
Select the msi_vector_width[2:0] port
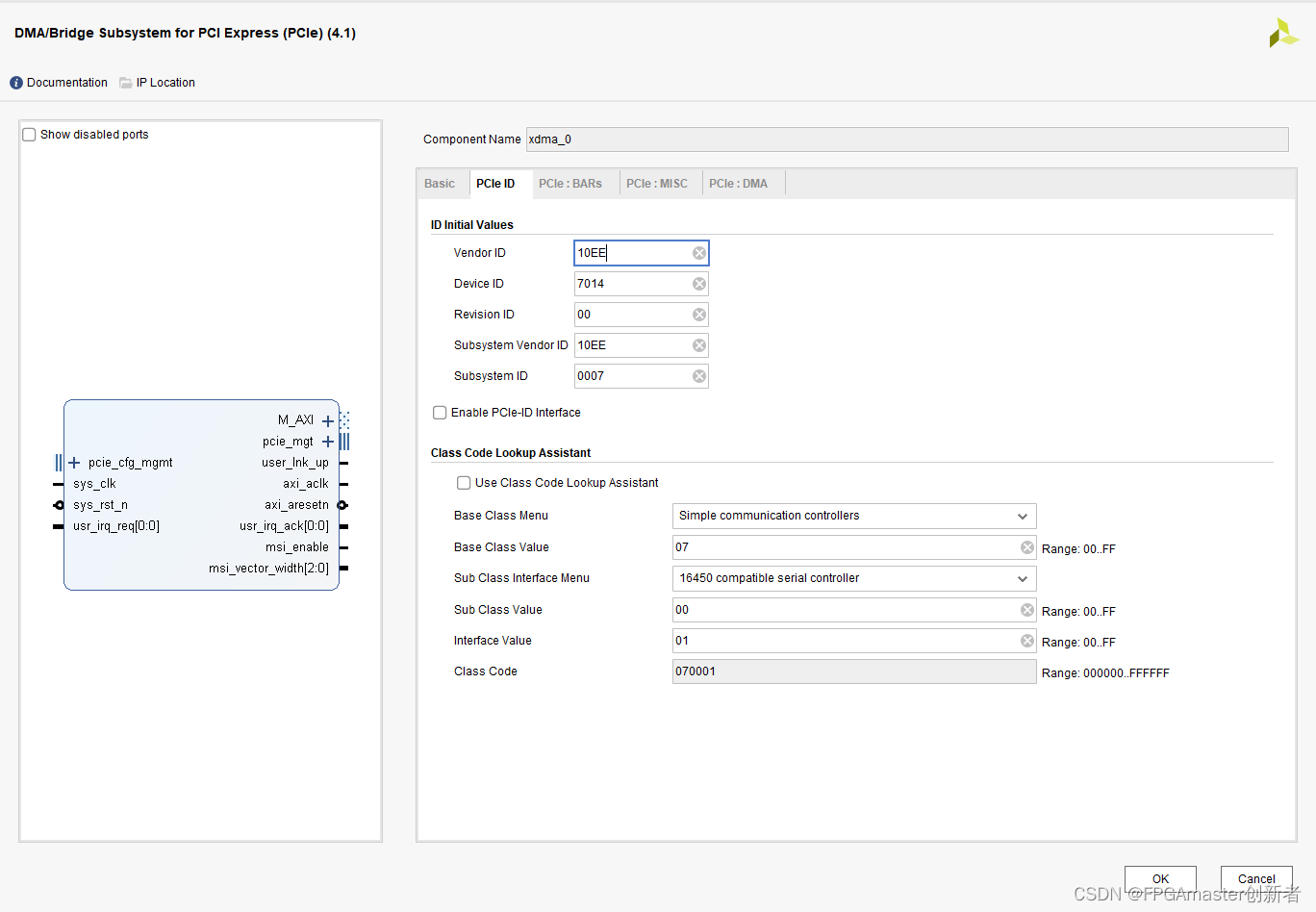point(269,569)
